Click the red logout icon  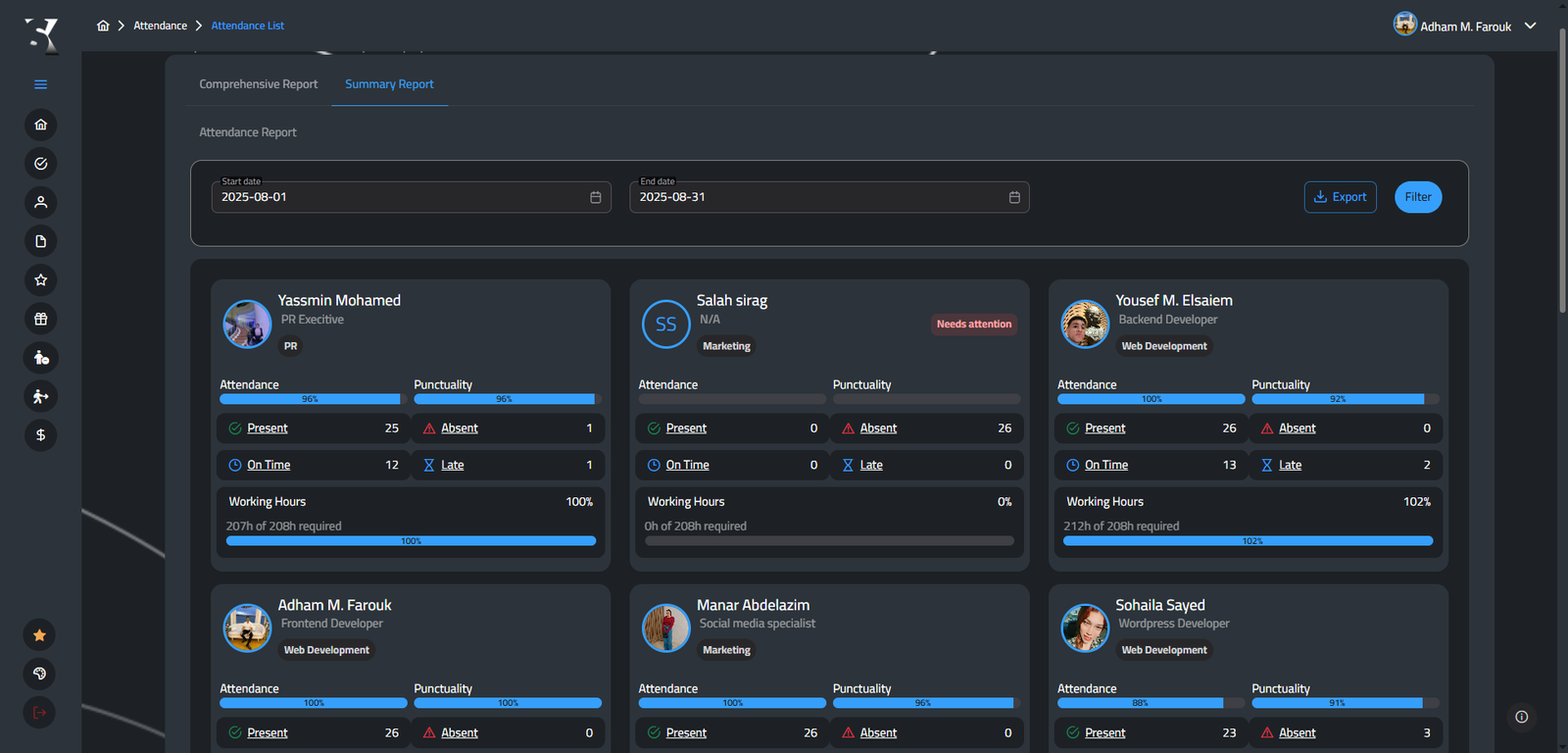(x=39, y=713)
